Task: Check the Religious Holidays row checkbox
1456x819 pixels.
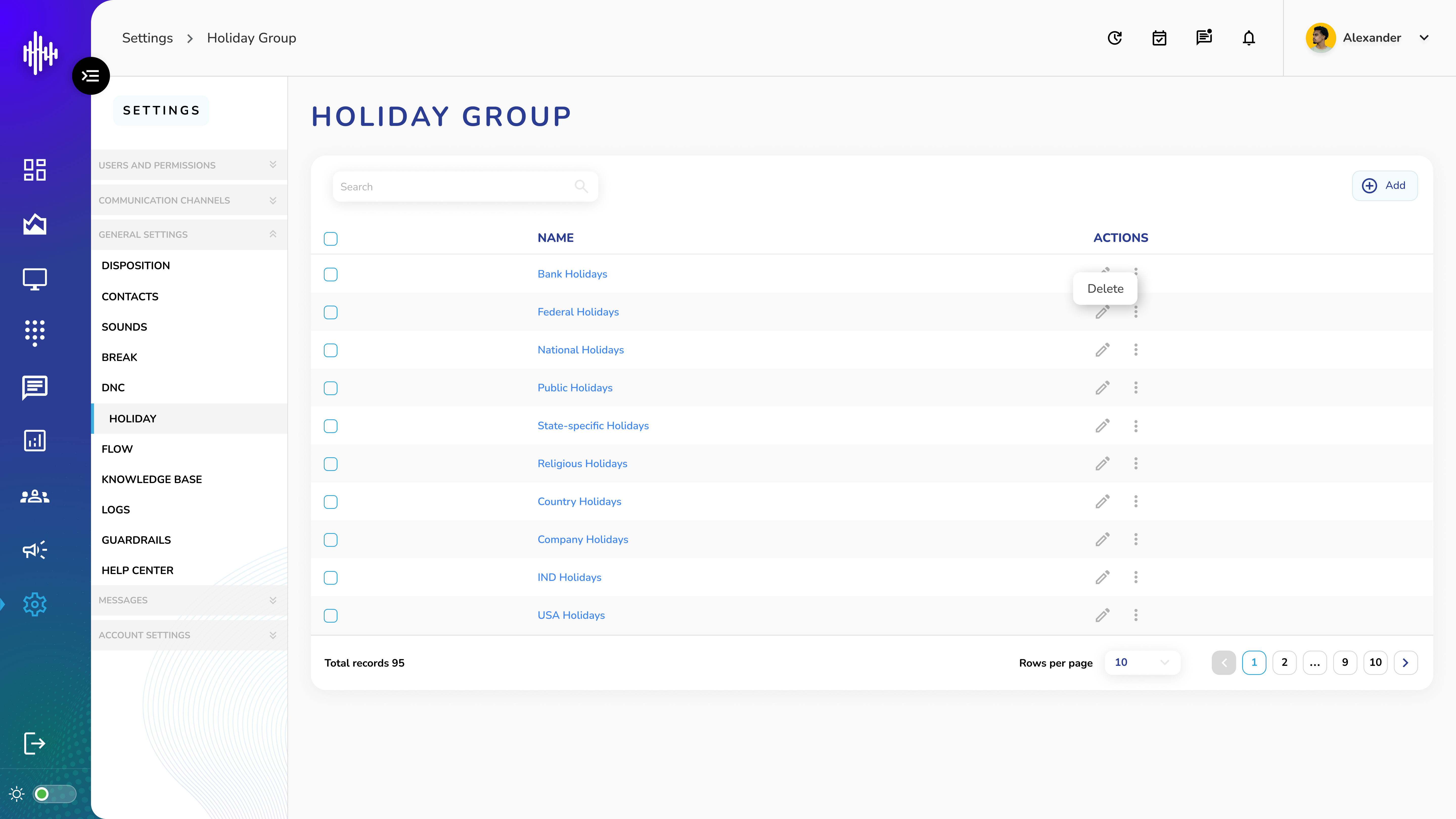Action: click(x=331, y=464)
